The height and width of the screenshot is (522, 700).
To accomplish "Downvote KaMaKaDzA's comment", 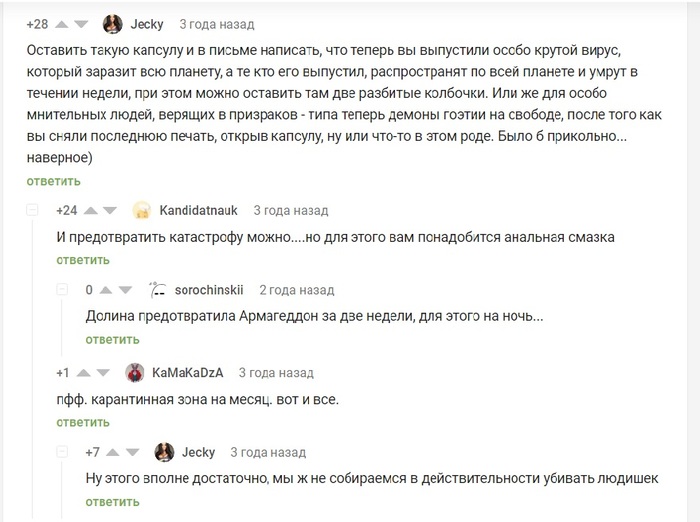I will [x=103, y=373].
